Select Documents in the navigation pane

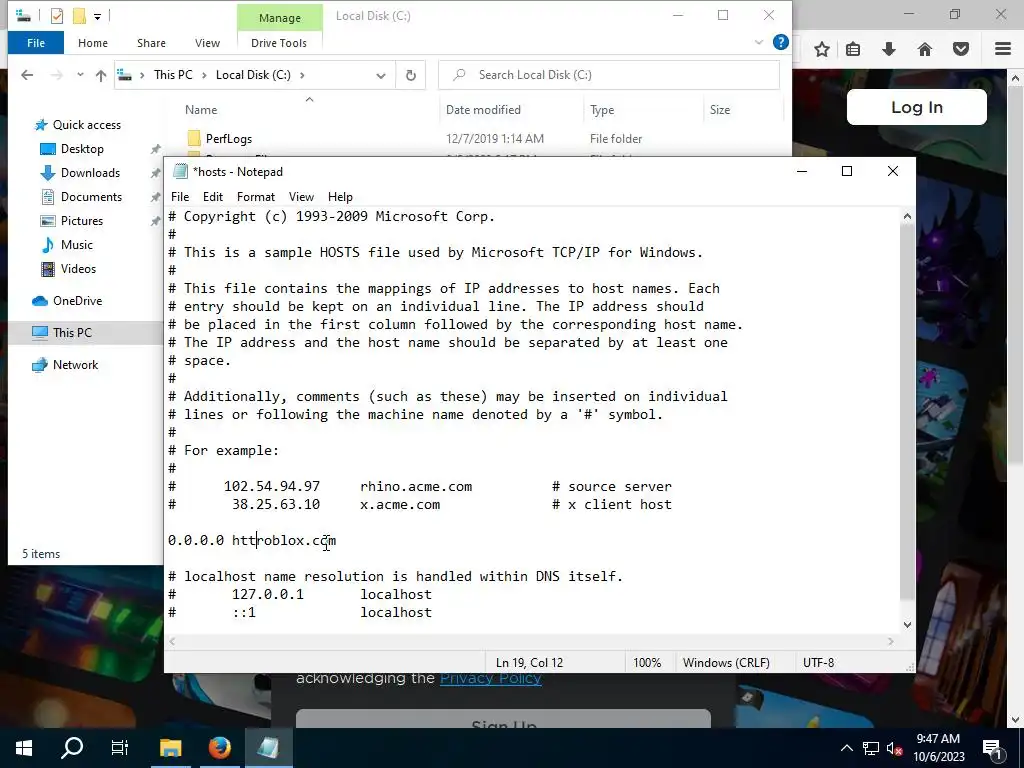point(91,197)
